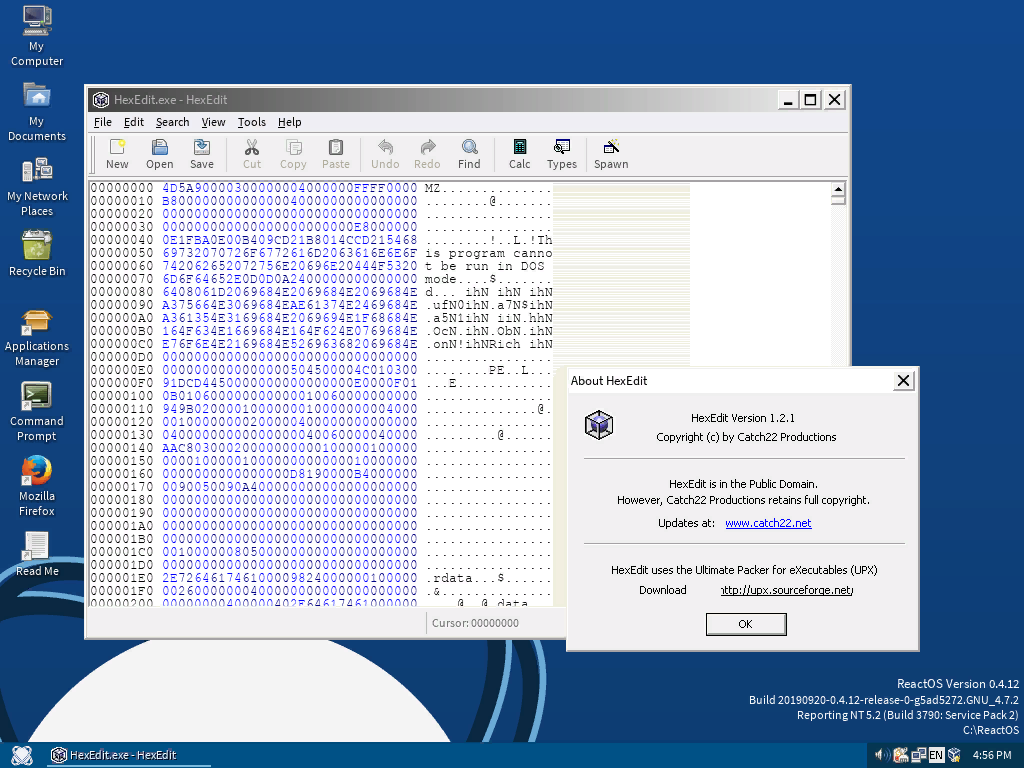Click the hex view scrollbar thumb
The height and width of the screenshot is (768, 1024).
point(838,200)
